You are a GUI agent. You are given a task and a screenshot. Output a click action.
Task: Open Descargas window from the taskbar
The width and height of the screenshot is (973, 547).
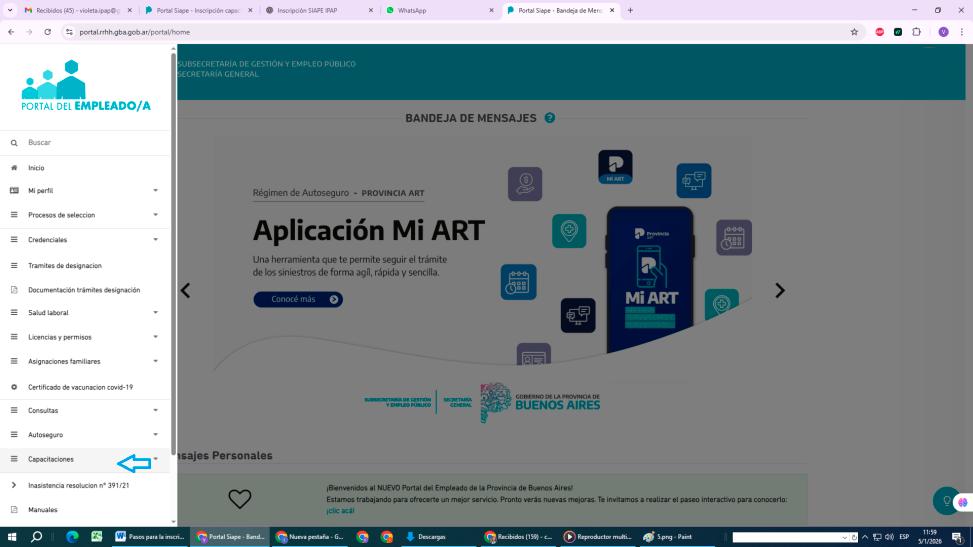click(x=430, y=537)
